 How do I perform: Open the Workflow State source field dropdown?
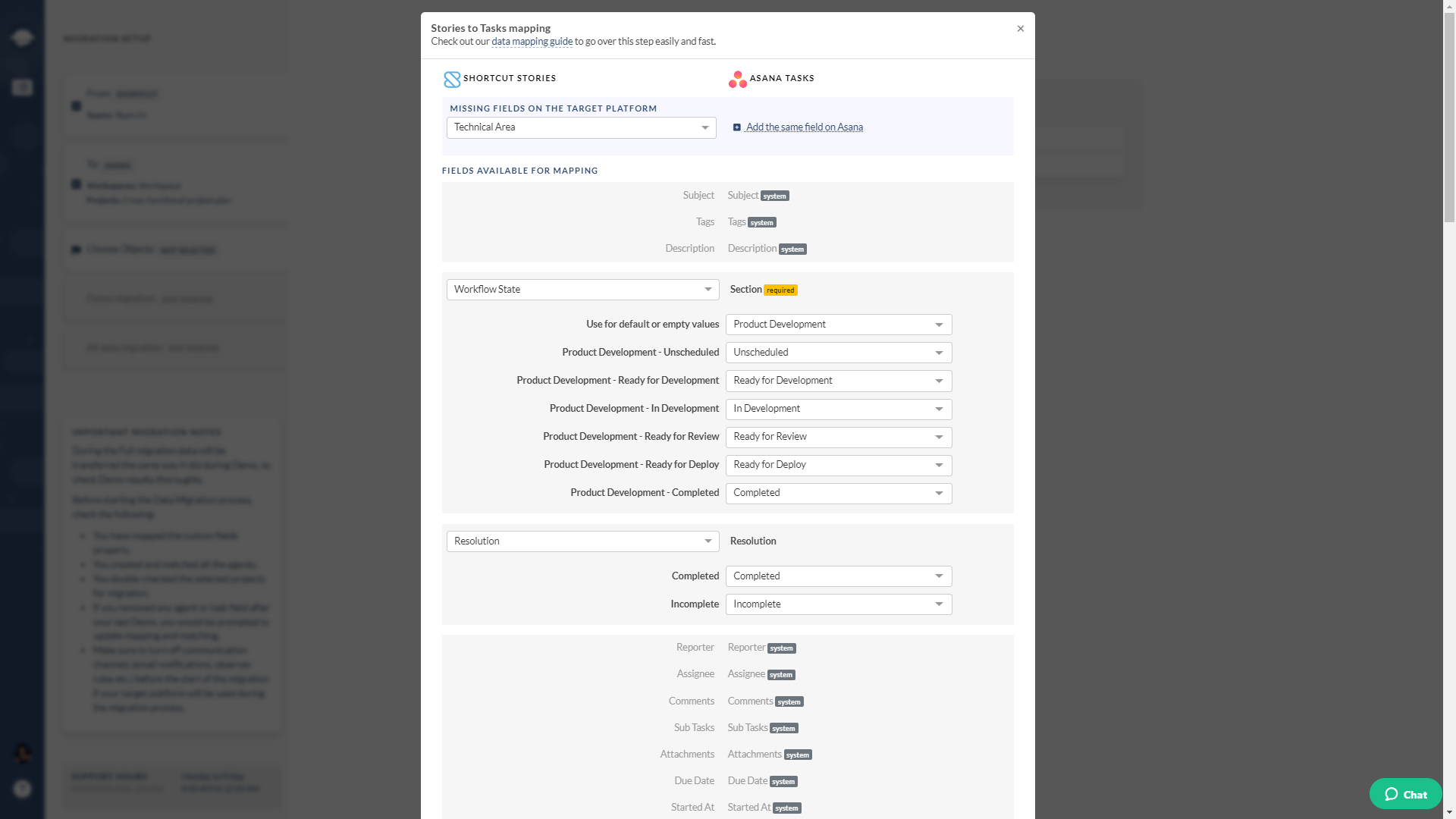[583, 290]
